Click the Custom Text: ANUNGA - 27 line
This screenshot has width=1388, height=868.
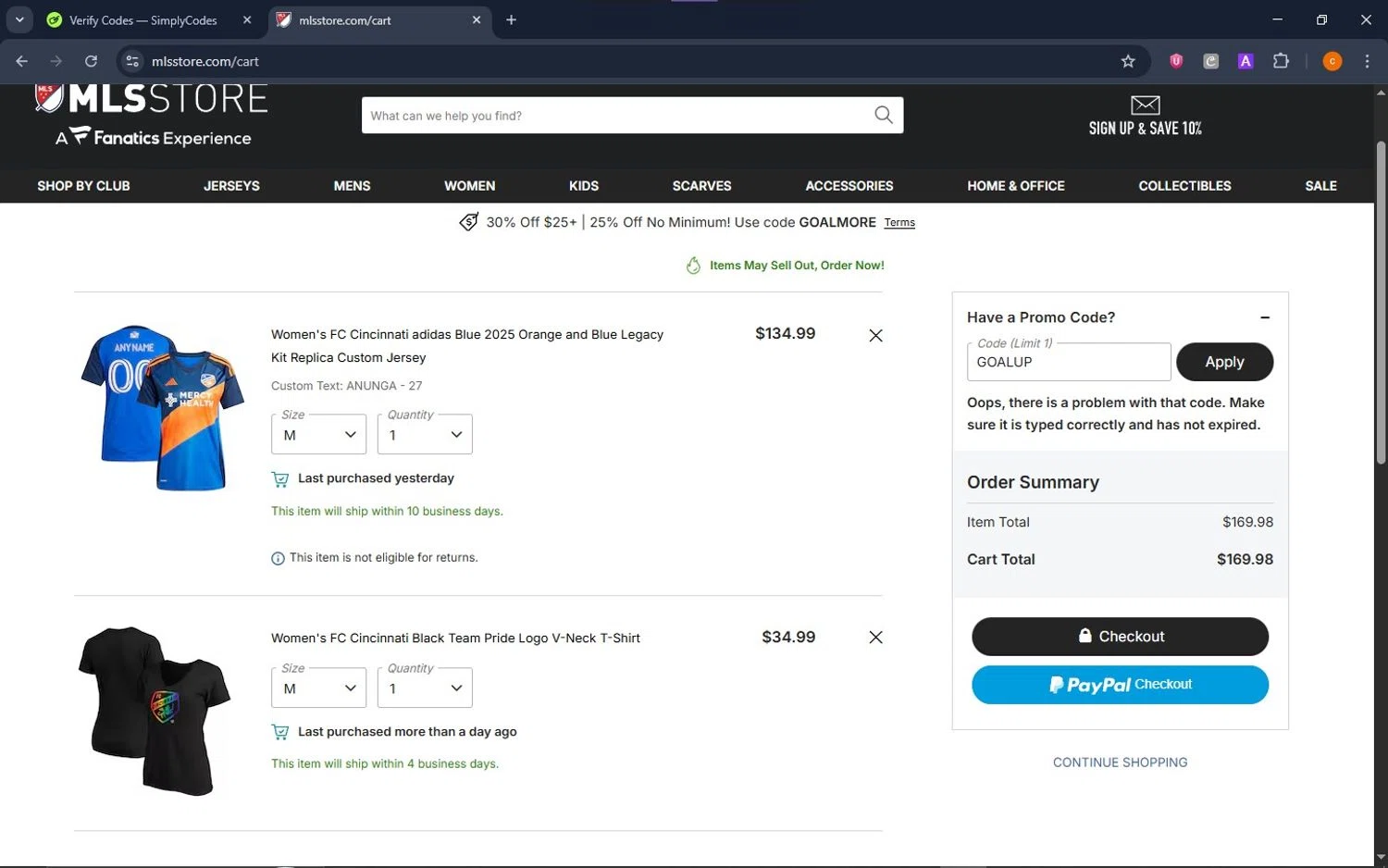tap(346, 386)
